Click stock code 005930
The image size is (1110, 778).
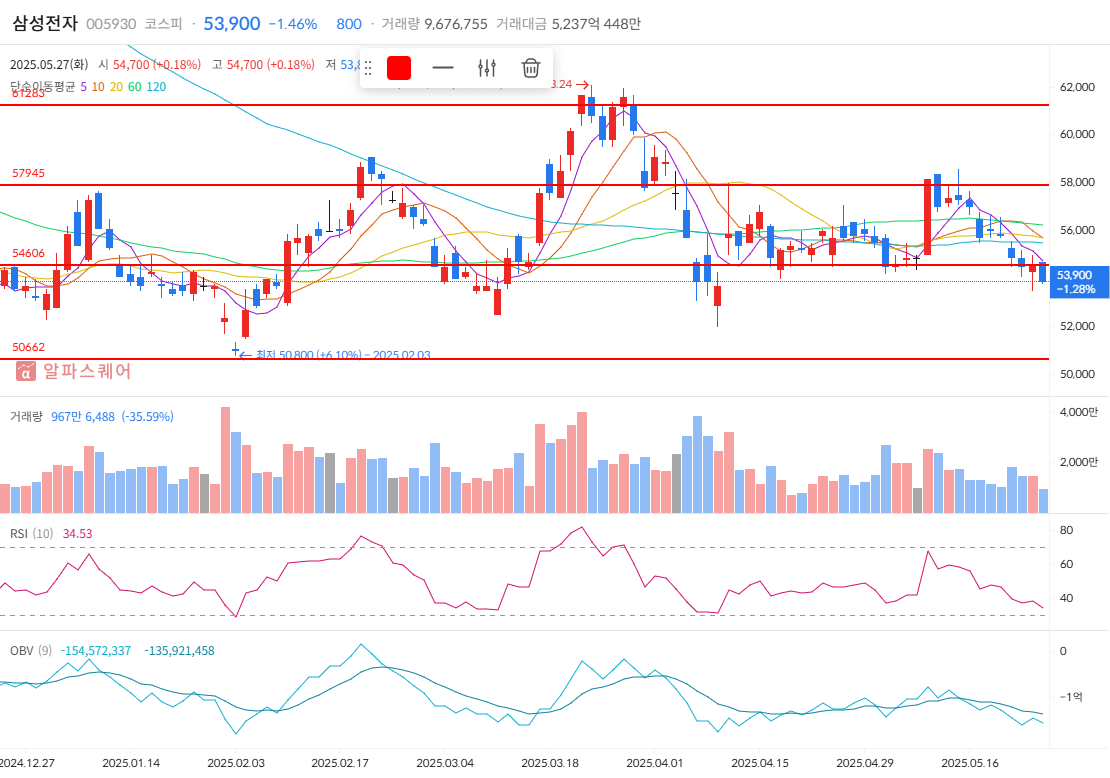point(111,24)
